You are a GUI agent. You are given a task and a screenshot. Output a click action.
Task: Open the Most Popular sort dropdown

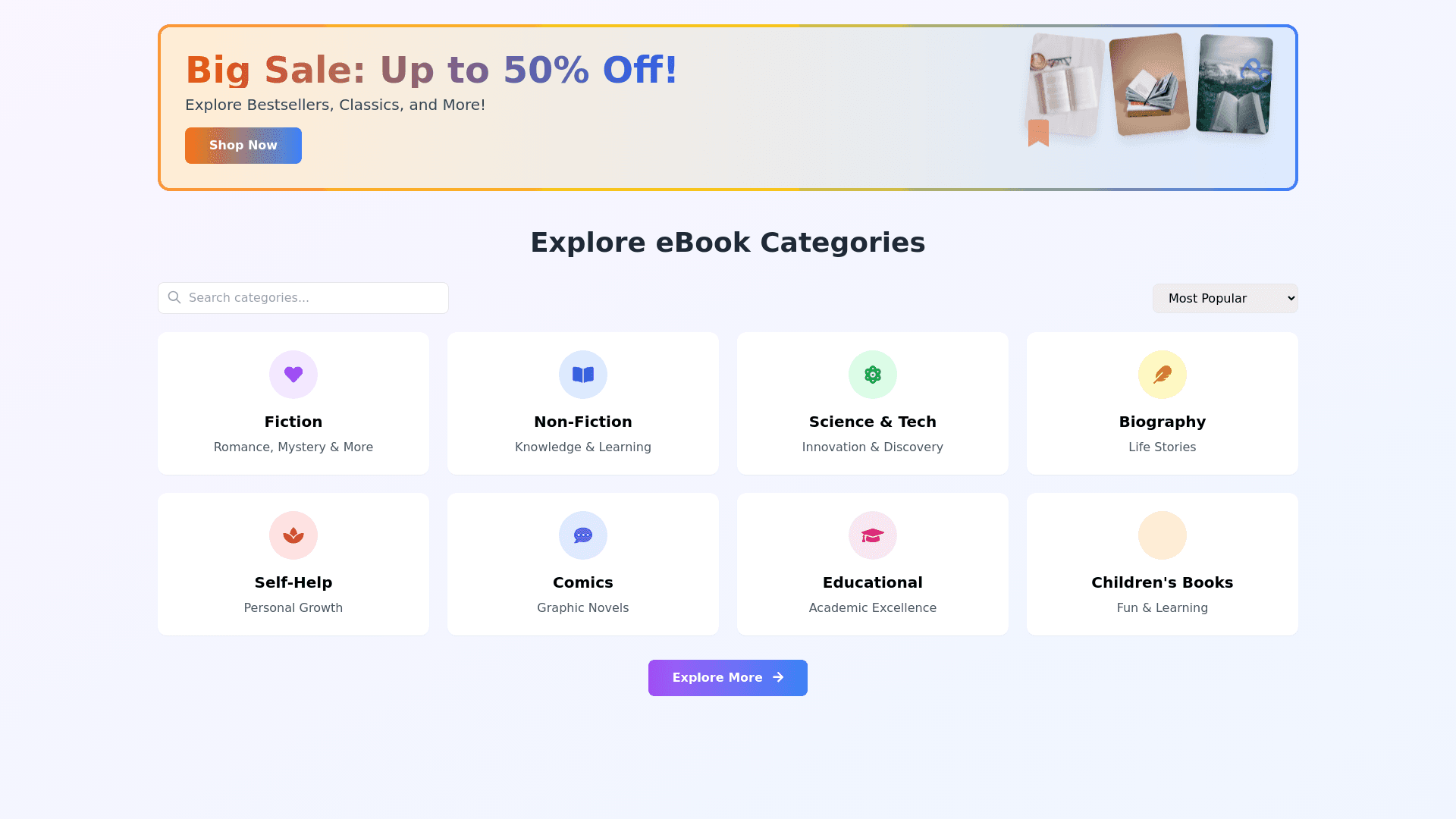click(x=1225, y=298)
